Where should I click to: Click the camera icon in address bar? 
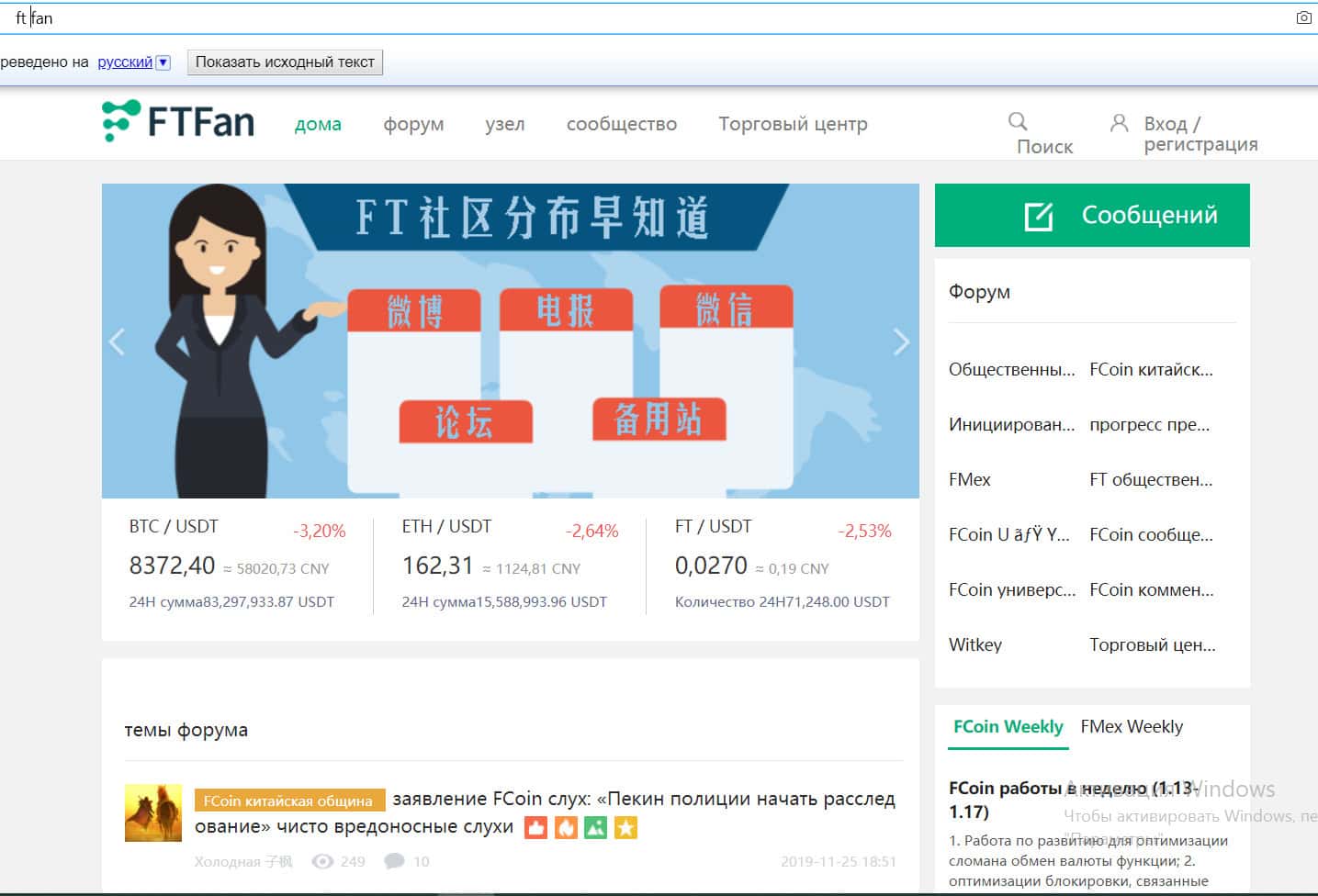[1303, 17]
